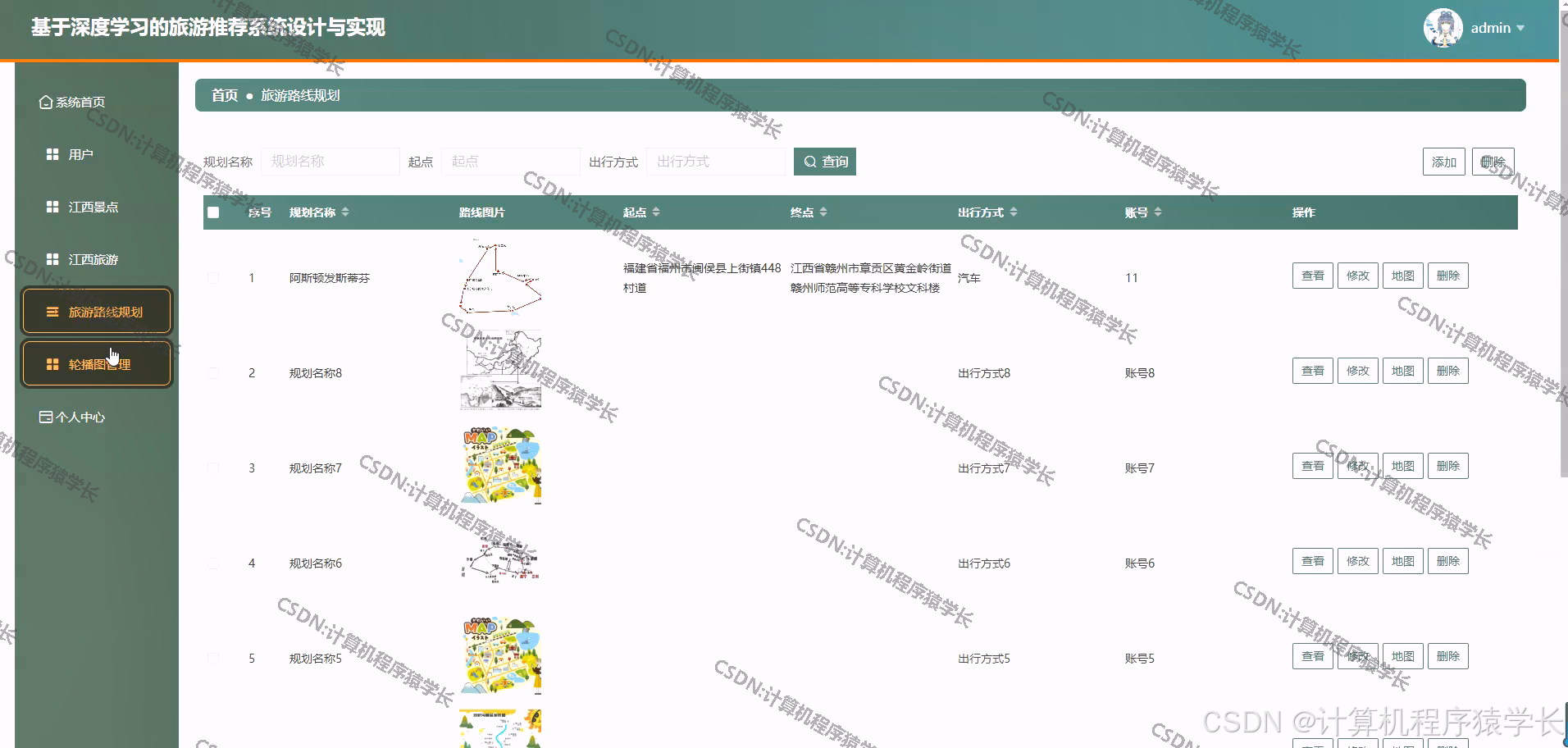This screenshot has height=748, width=1568.
Task: Click 首页 in the breadcrumb
Action: [225, 95]
